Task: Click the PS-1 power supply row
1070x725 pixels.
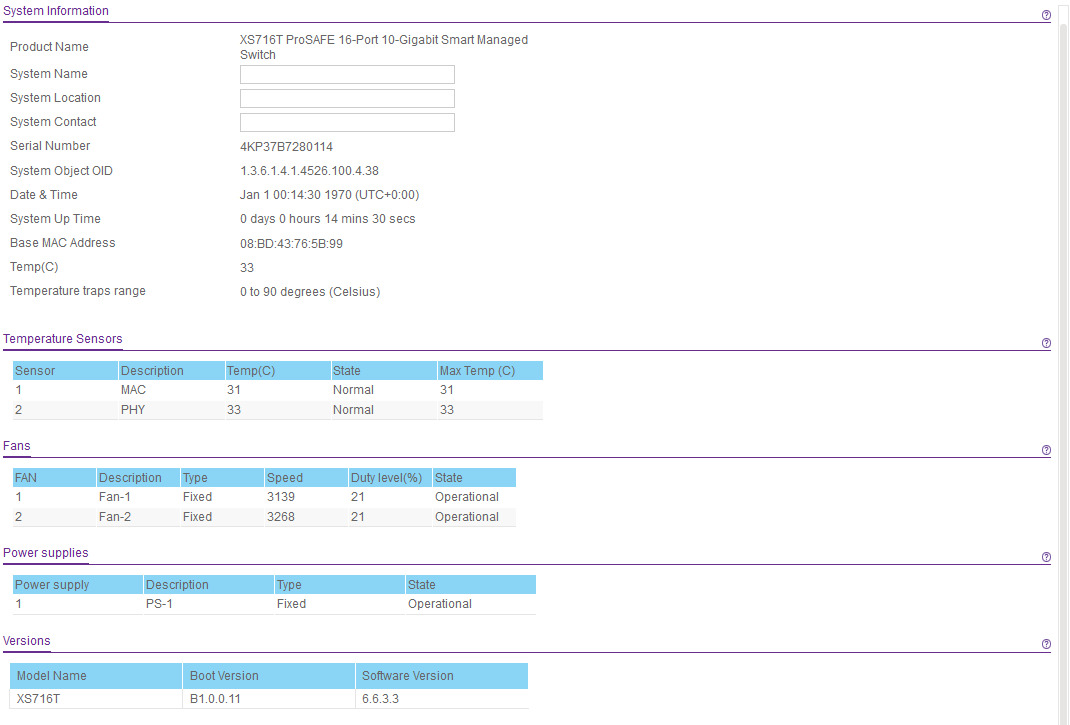Action: coord(274,604)
